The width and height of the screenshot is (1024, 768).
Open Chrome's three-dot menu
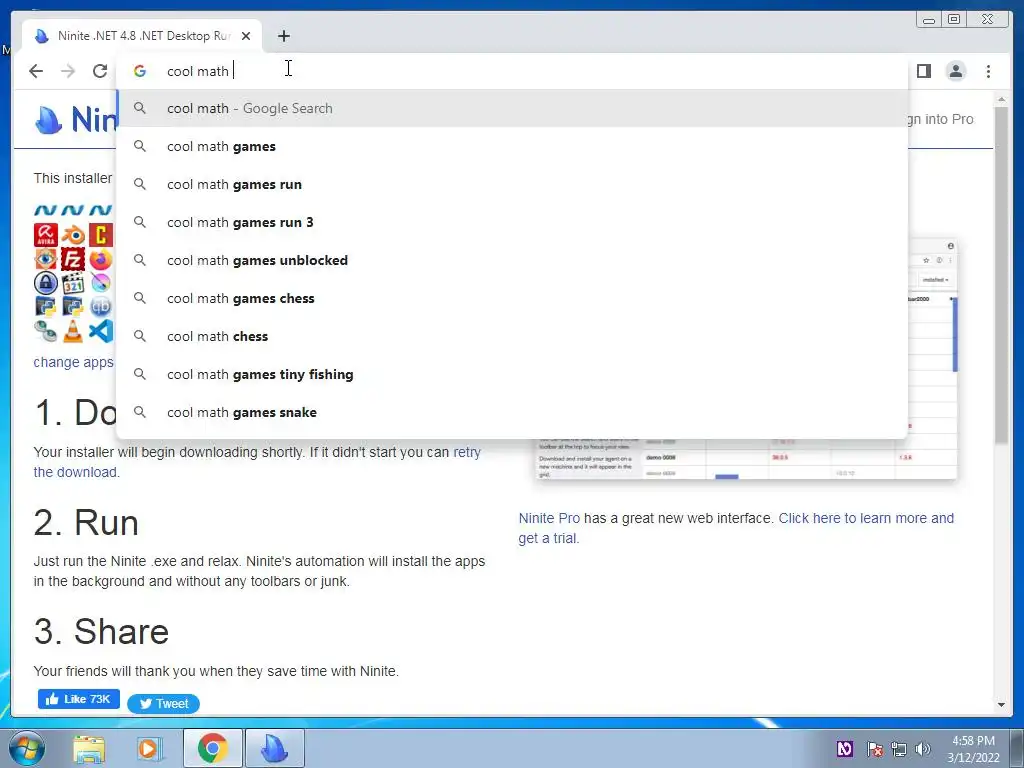click(988, 71)
